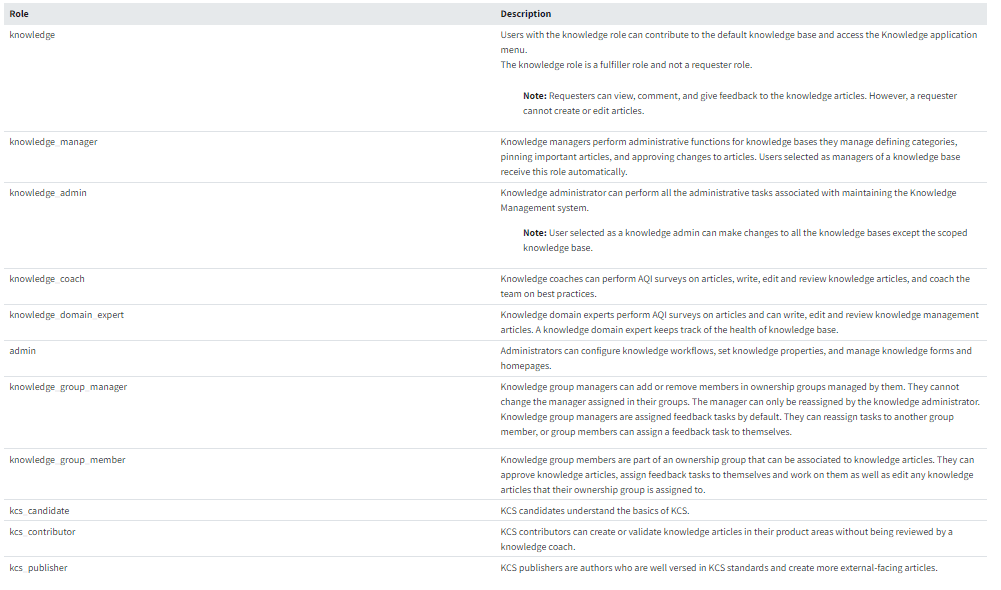Click the Role column header
Viewport: 1001px width, 590px height.
[19, 14]
